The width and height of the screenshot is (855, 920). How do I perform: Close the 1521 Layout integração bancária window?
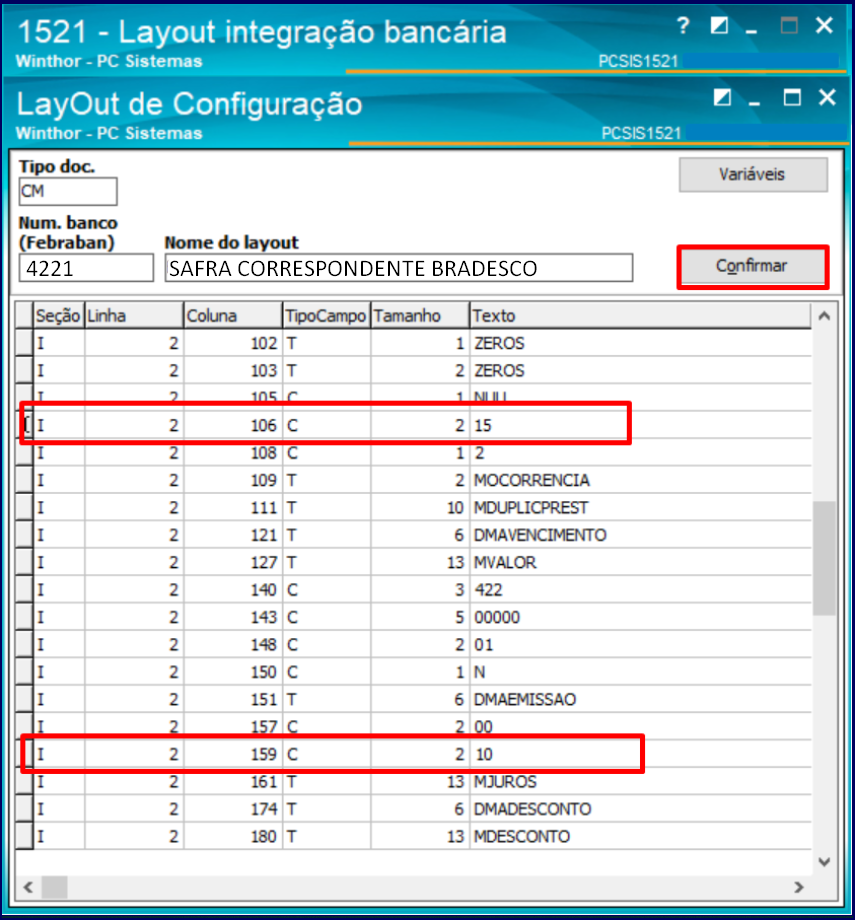[x=824, y=26]
